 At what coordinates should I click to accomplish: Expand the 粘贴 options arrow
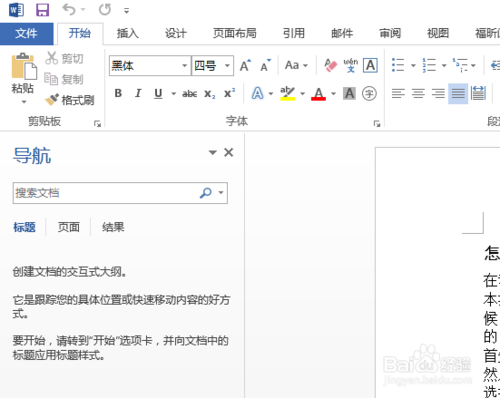23,102
